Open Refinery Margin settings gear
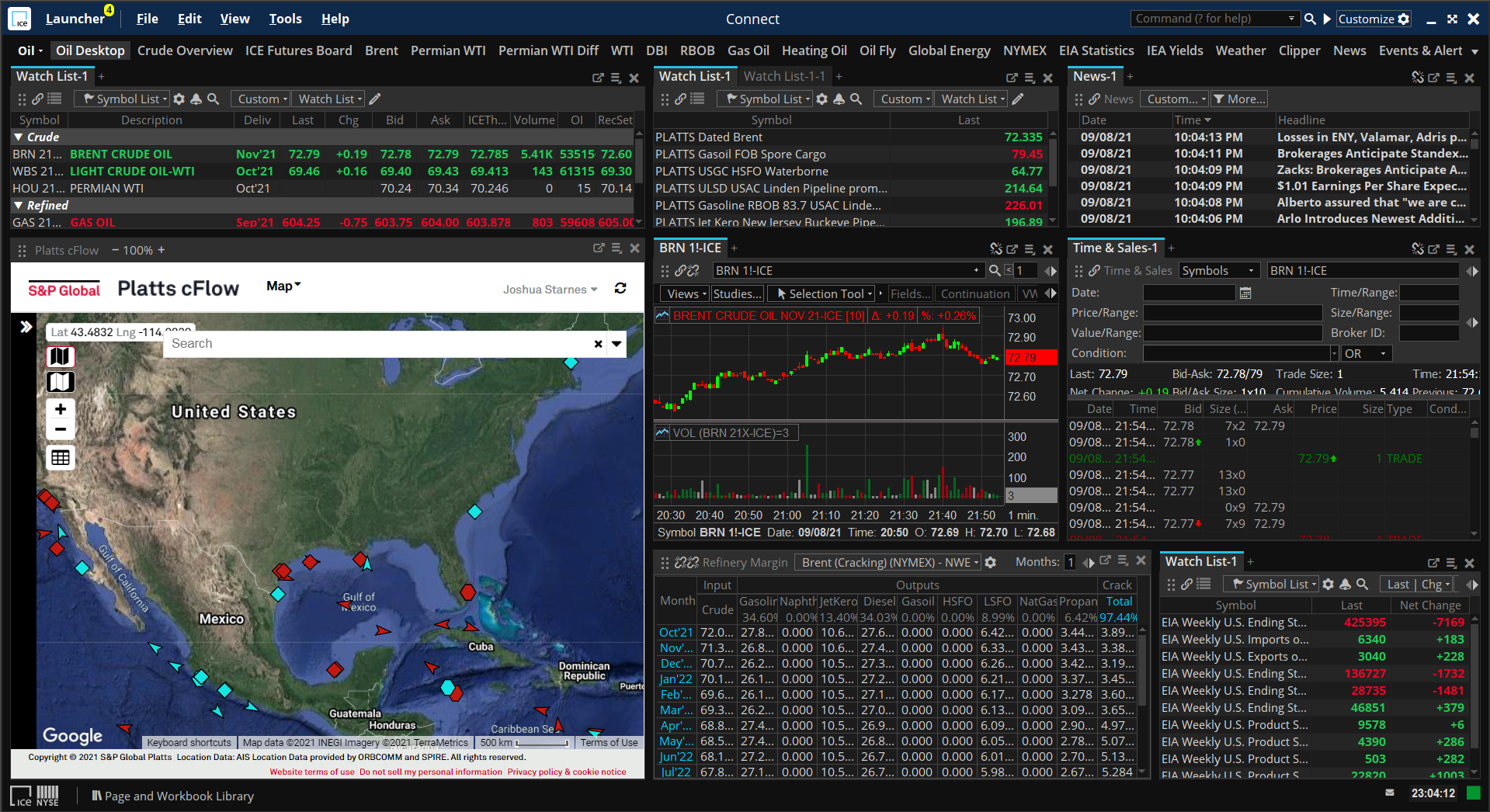The height and width of the screenshot is (812, 1490). coord(990,562)
